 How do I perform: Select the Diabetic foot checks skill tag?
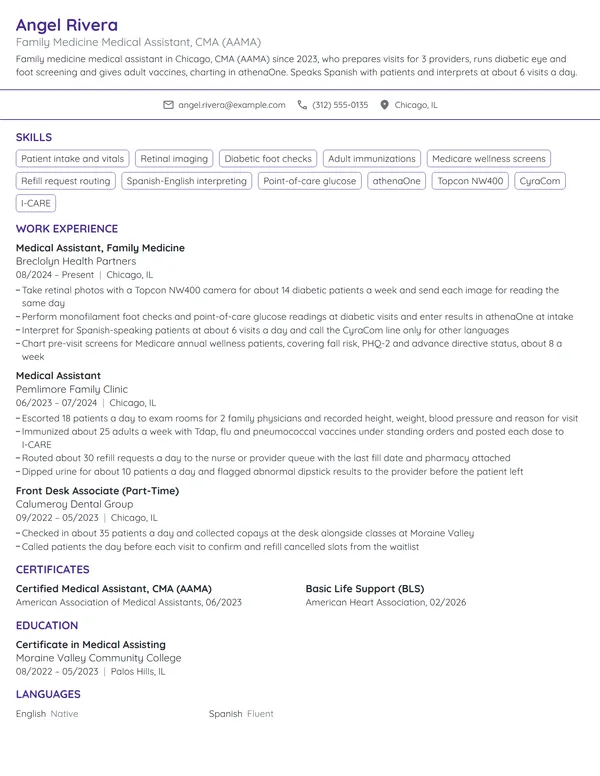coord(268,158)
